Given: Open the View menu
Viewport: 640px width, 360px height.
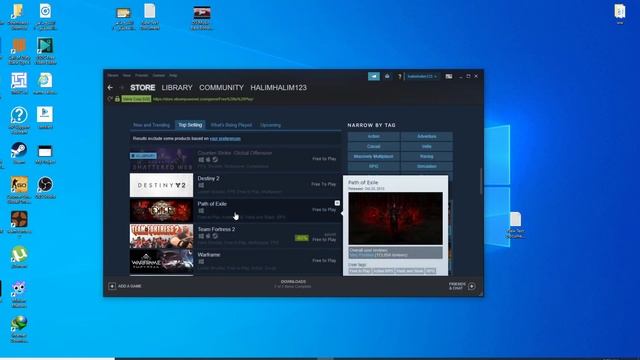Looking at the screenshot, I should tap(127, 76).
